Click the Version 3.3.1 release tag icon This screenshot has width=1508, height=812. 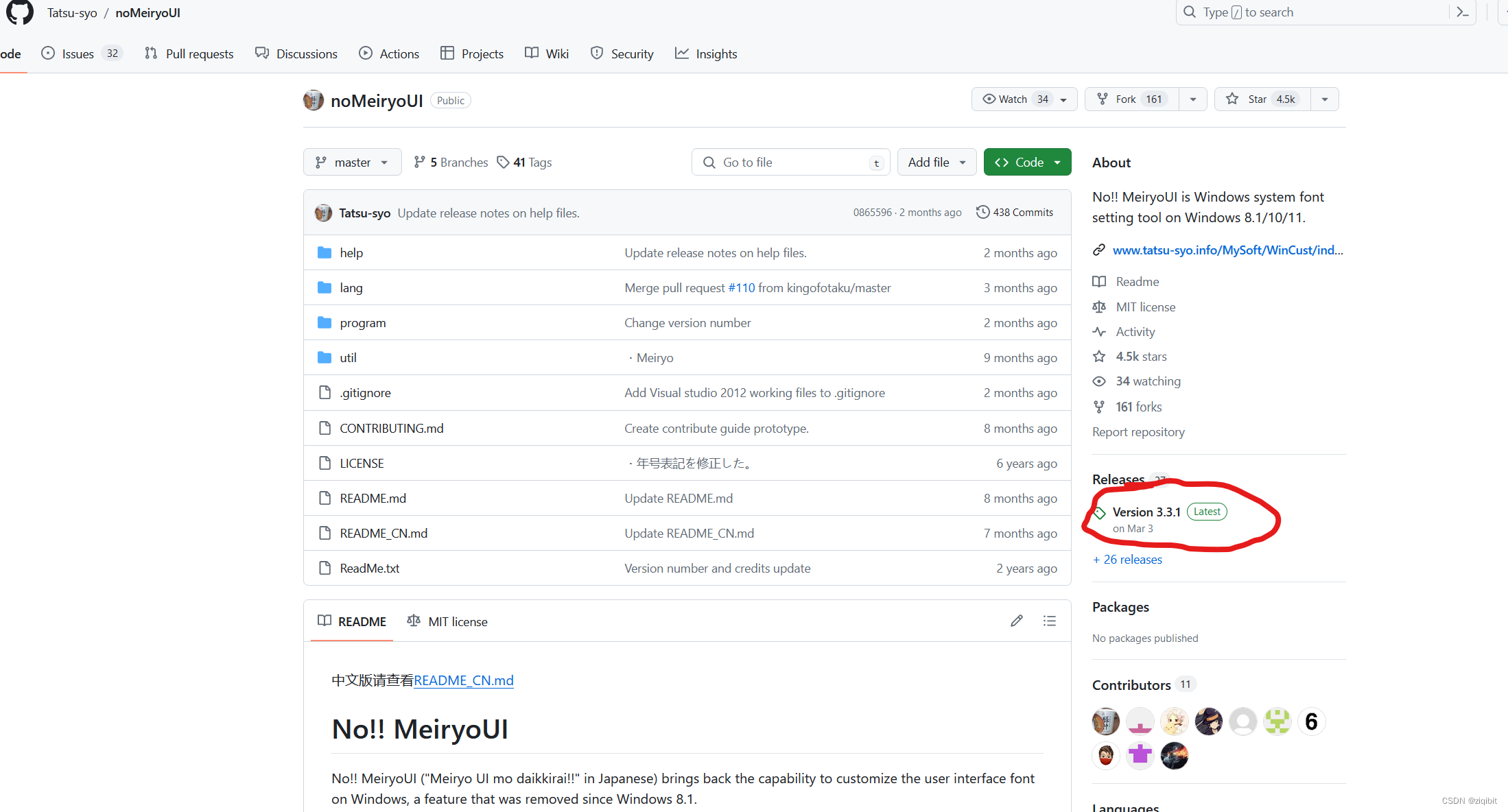(1100, 513)
